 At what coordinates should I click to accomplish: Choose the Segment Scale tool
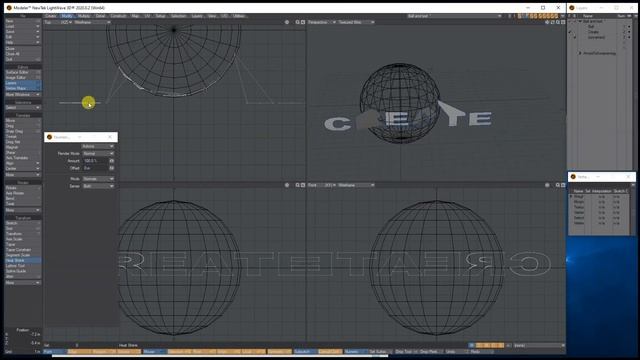point(23,255)
